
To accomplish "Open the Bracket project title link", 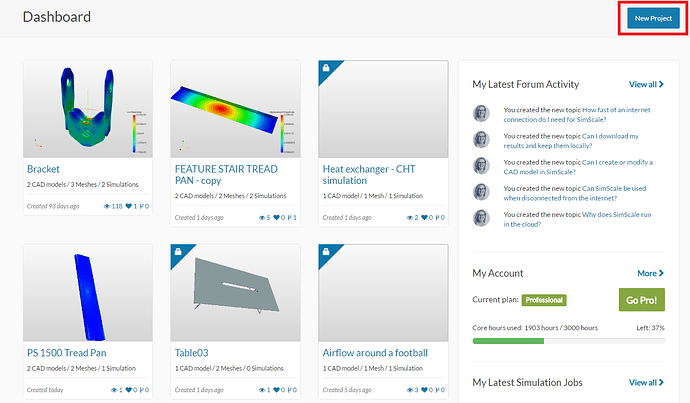I will click(x=43, y=169).
